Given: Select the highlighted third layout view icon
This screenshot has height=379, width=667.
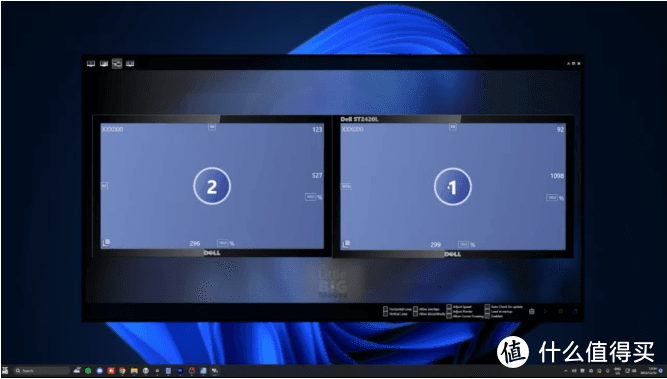Looking at the screenshot, I should (x=117, y=63).
